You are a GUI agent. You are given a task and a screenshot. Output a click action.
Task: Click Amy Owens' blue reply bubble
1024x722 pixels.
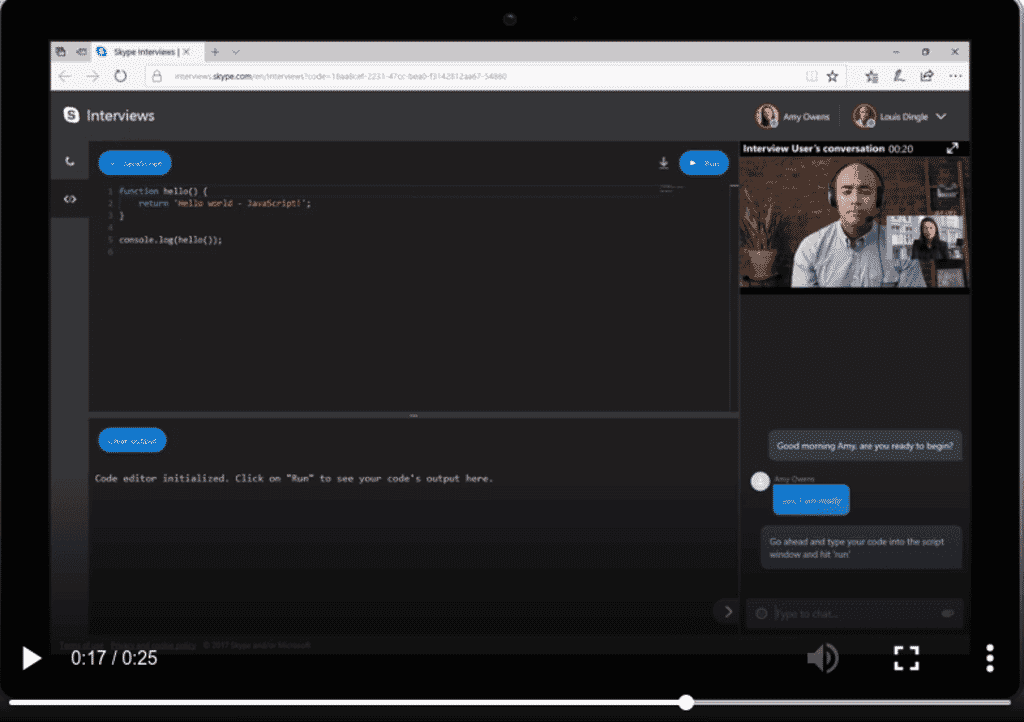pyautogui.click(x=811, y=501)
